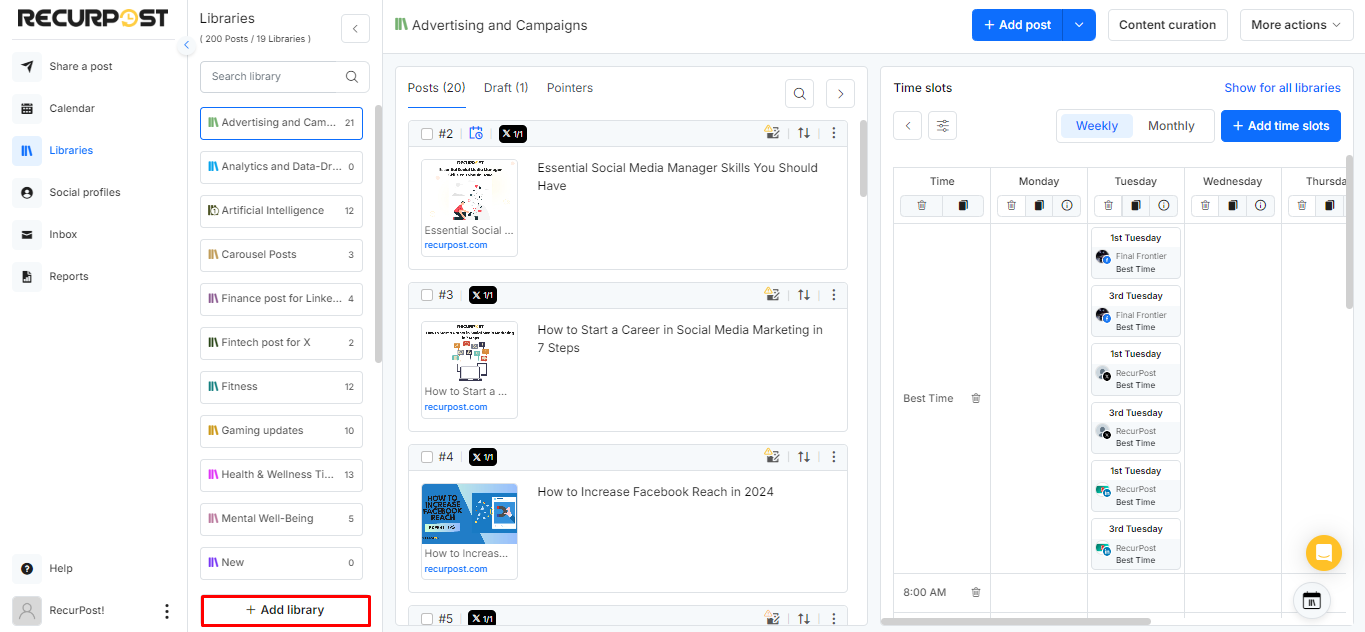The height and width of the screenshot is (632, 1365).
Task: Open recurpost.com link on post #2
Action: 456,245
